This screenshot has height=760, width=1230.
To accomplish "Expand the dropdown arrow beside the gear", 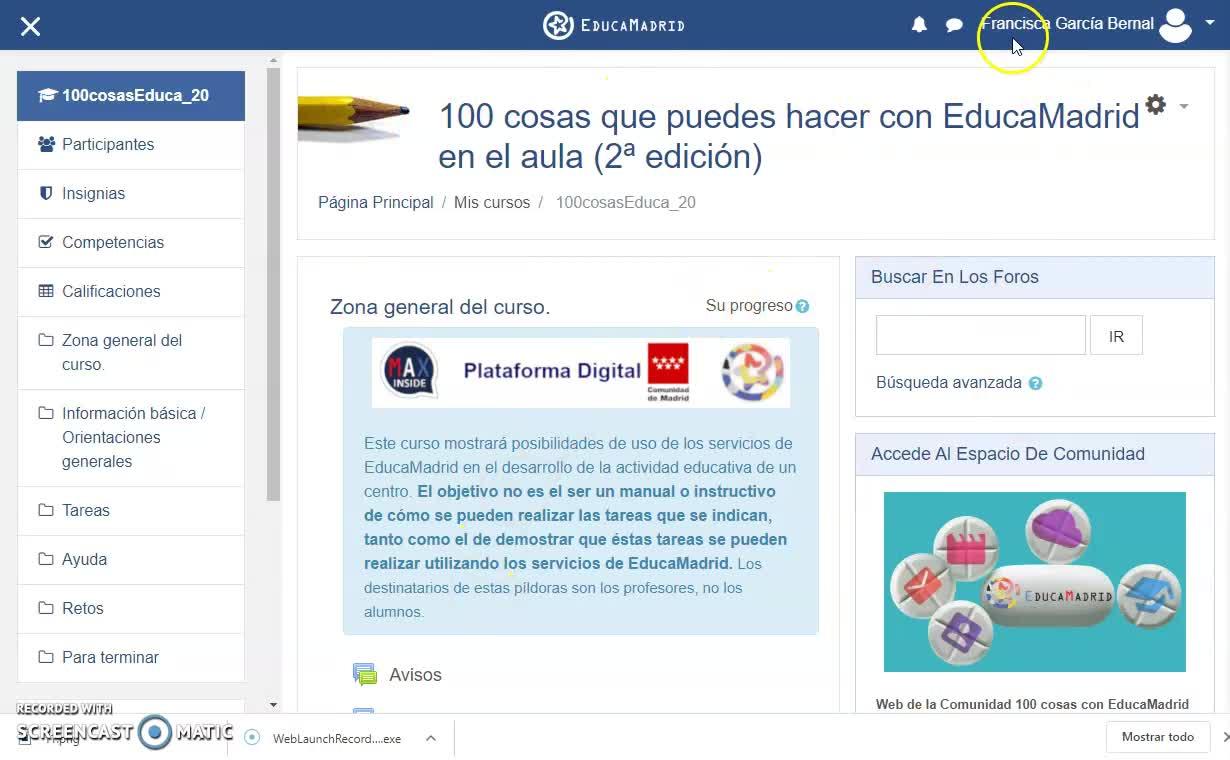I will point(1184,106).
